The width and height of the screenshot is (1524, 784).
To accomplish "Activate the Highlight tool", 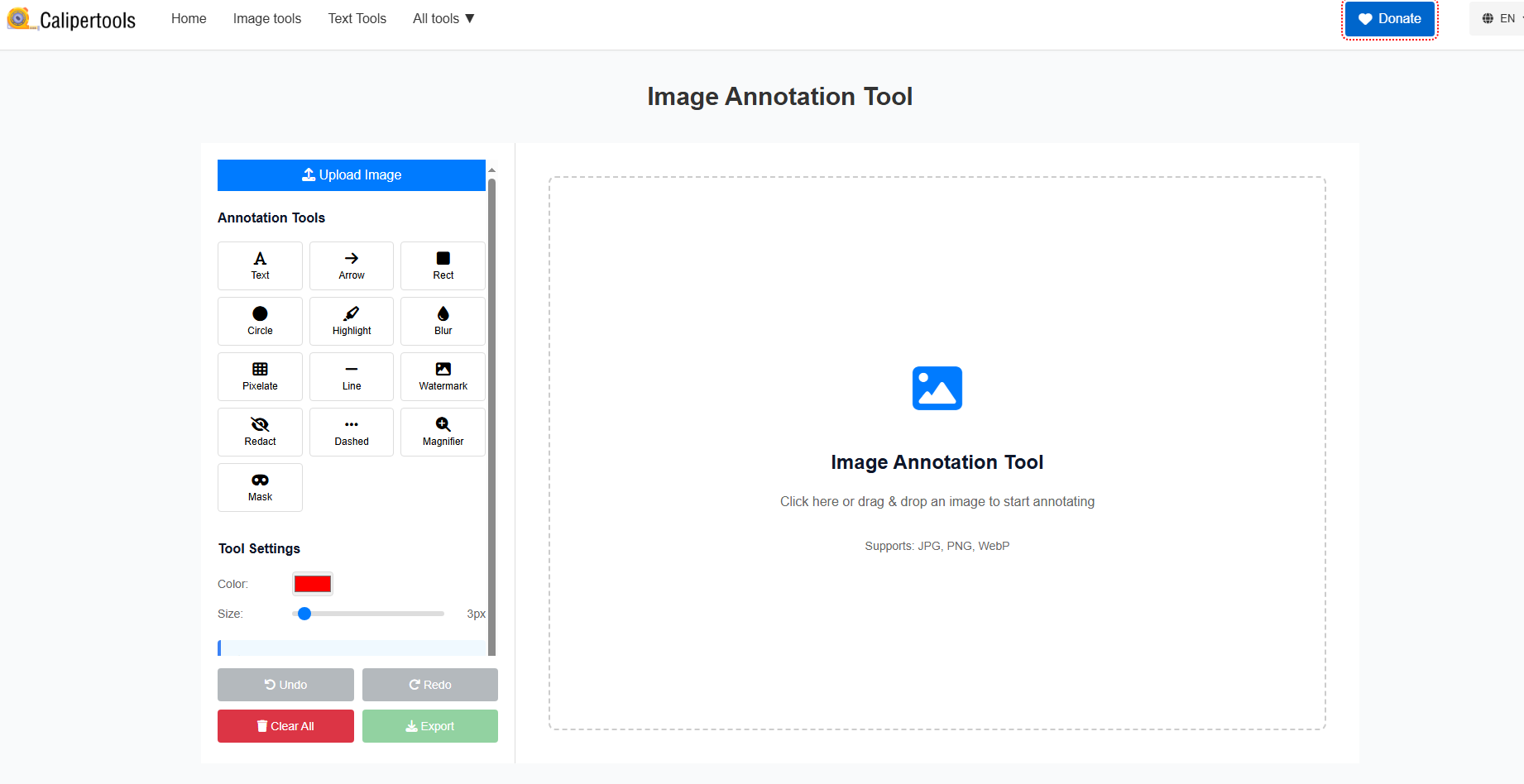I will pos(351,321).
